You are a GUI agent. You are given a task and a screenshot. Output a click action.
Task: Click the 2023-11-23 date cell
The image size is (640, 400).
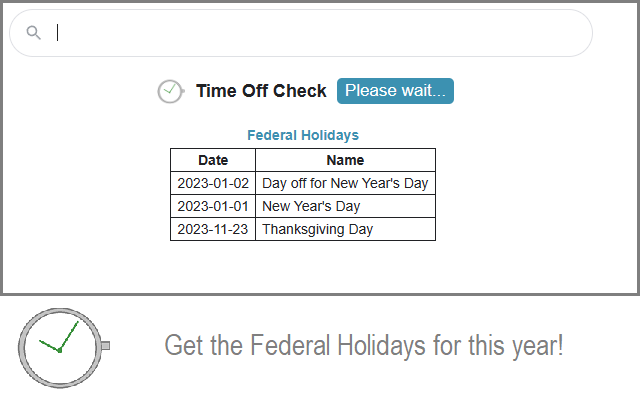point(213,229)
